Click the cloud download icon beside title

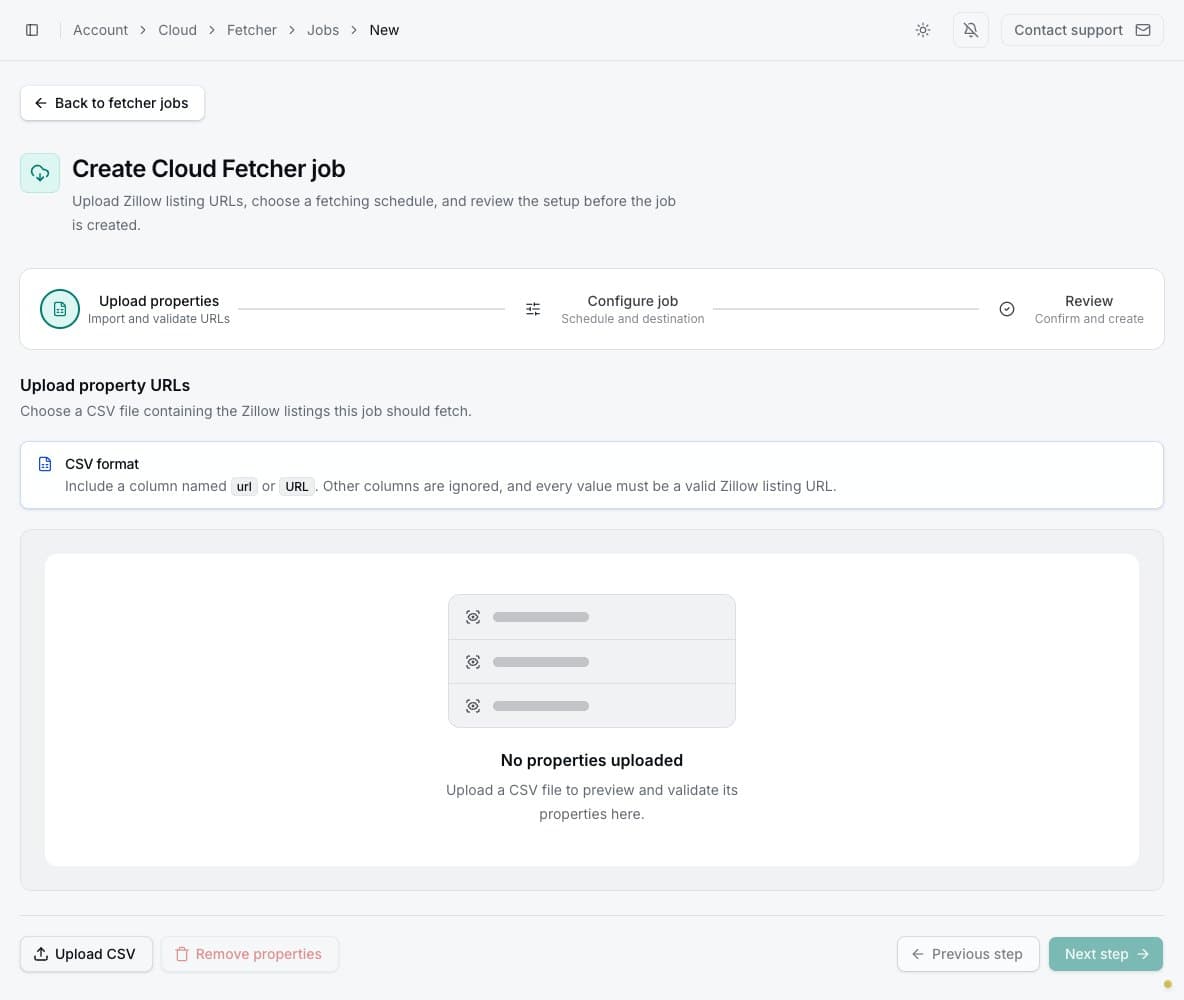(40, 173)
